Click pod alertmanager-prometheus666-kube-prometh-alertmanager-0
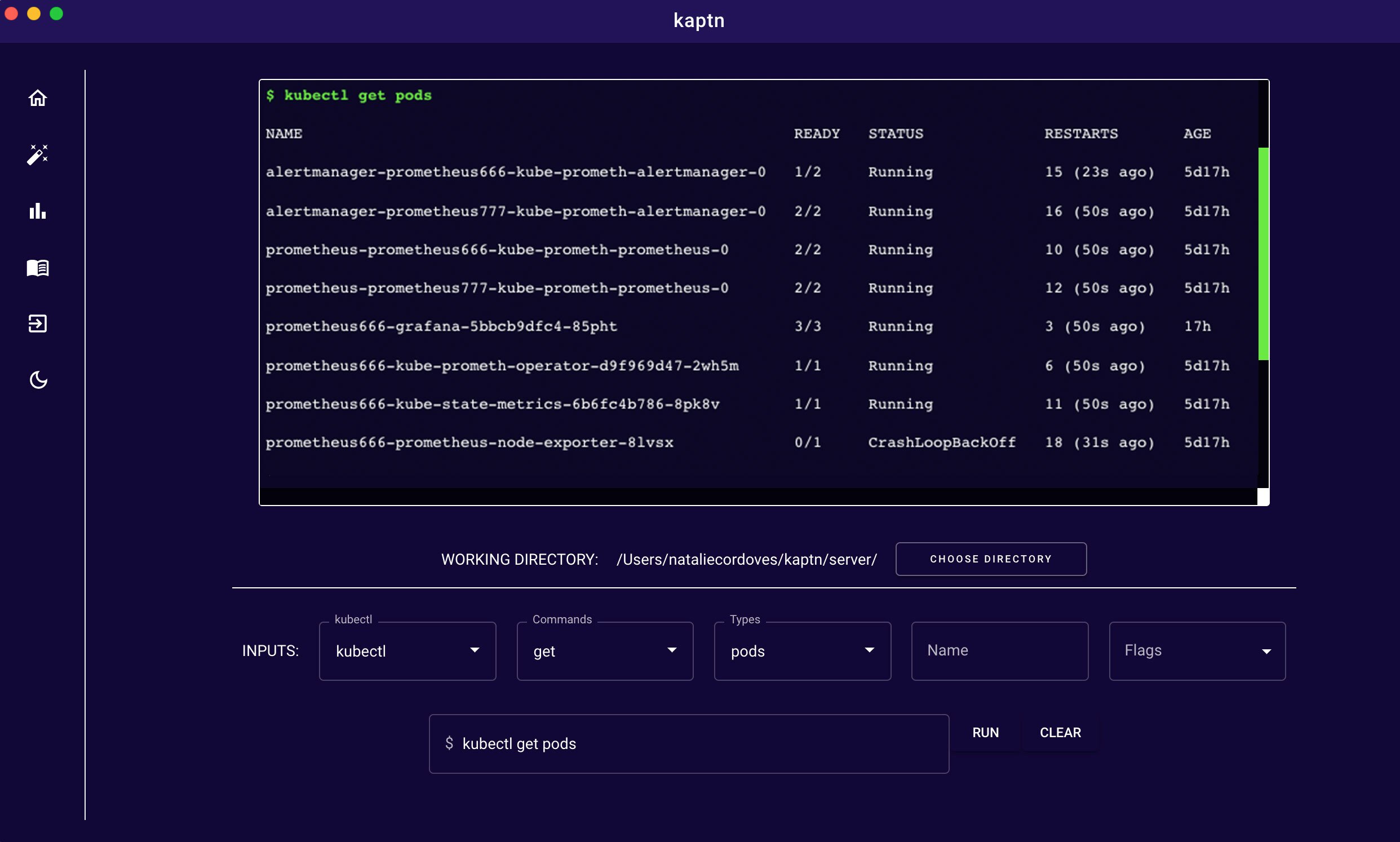This screenshot has width=1400, height=842. pyautogui.click(x=516, y=172)
